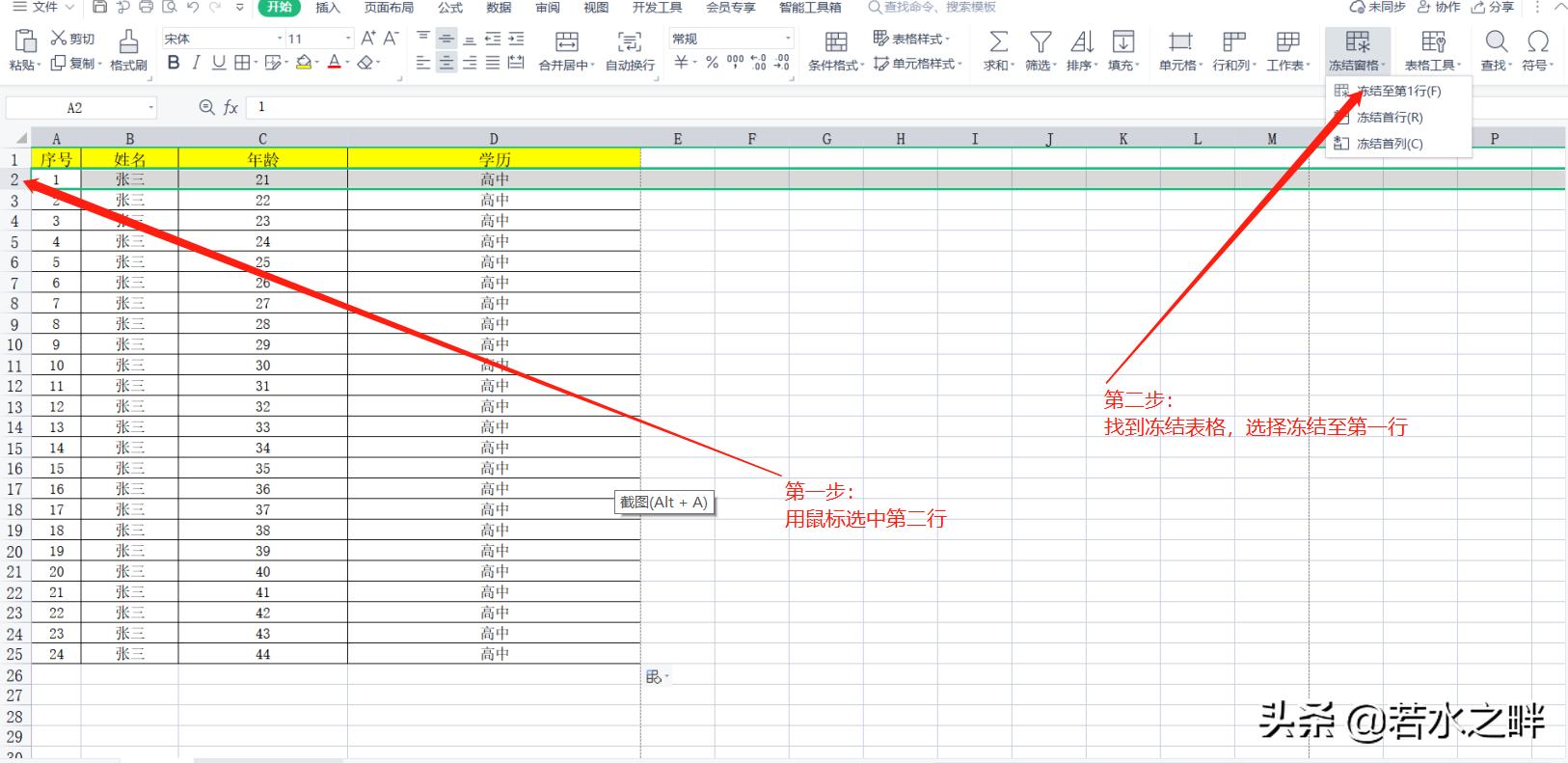This screenshot has width=1568, height=763.
Task: Click the Sum (求和) sigma icon
Action: (x=999, y=41)
